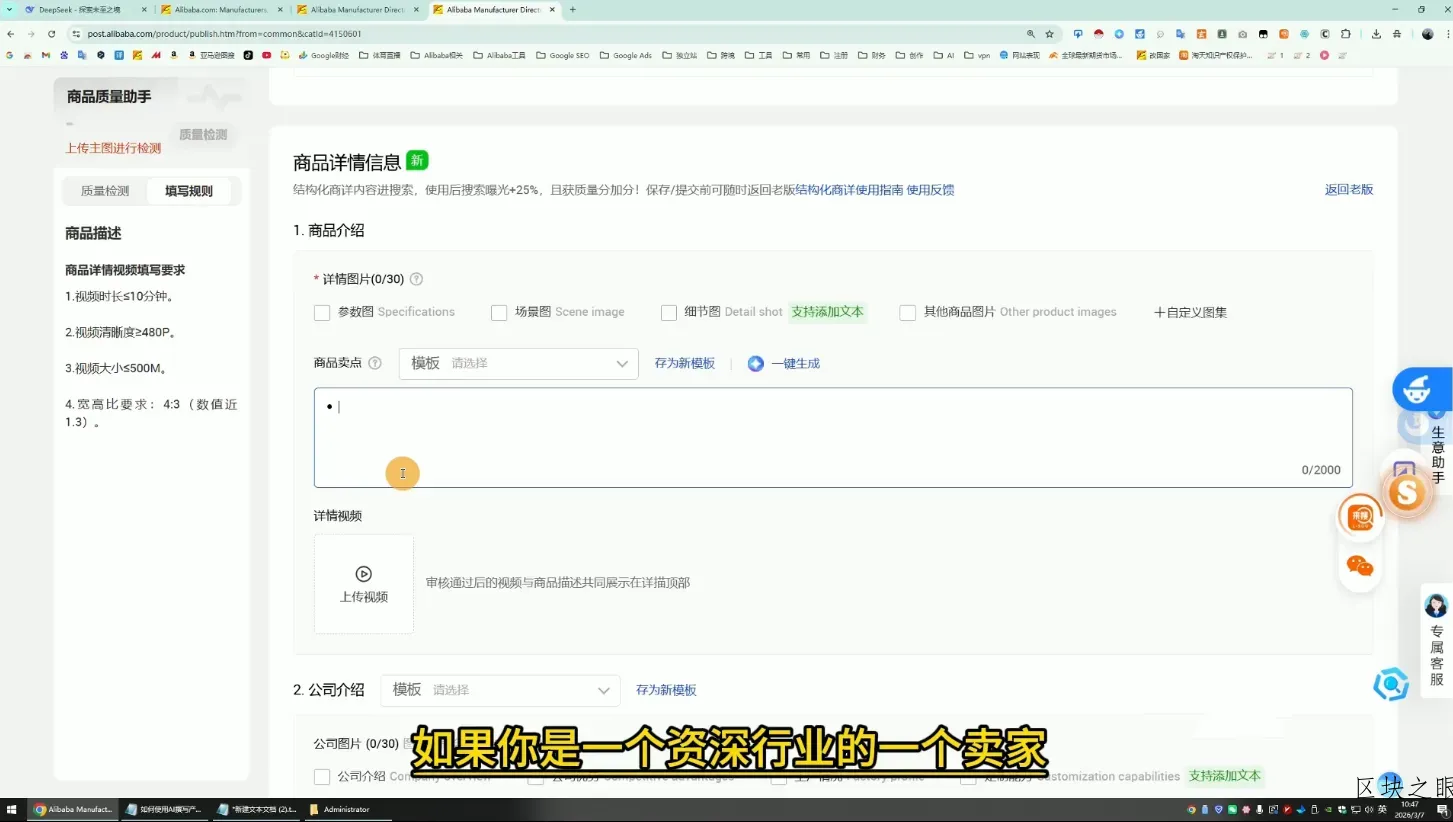Viewport: 1453px width, 822px height.
Task: Switch to the DeepSeek browser tab
Action: [x=80, y=10]
